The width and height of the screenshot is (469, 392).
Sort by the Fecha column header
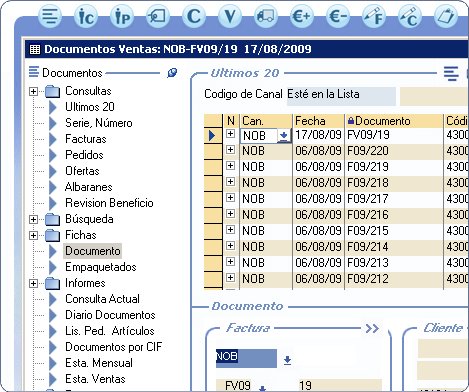[318, 121]
